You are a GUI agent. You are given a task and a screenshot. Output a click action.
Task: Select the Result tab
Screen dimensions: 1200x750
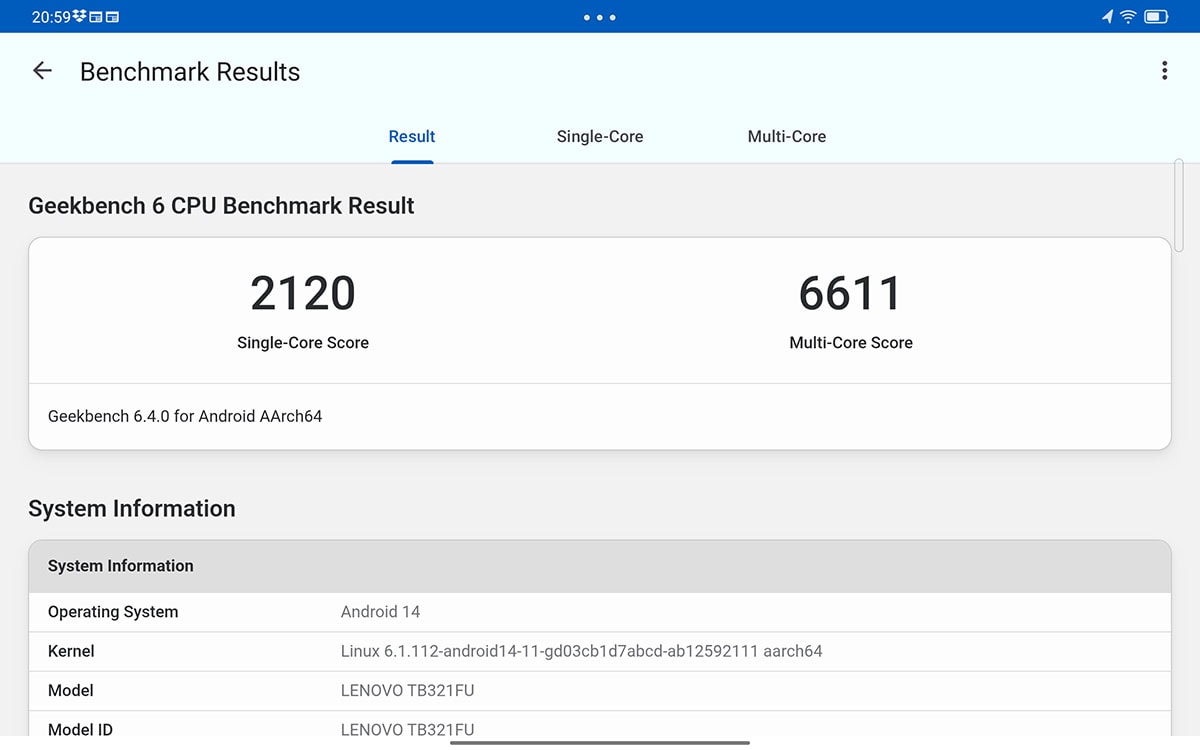[x=411, y=136]
